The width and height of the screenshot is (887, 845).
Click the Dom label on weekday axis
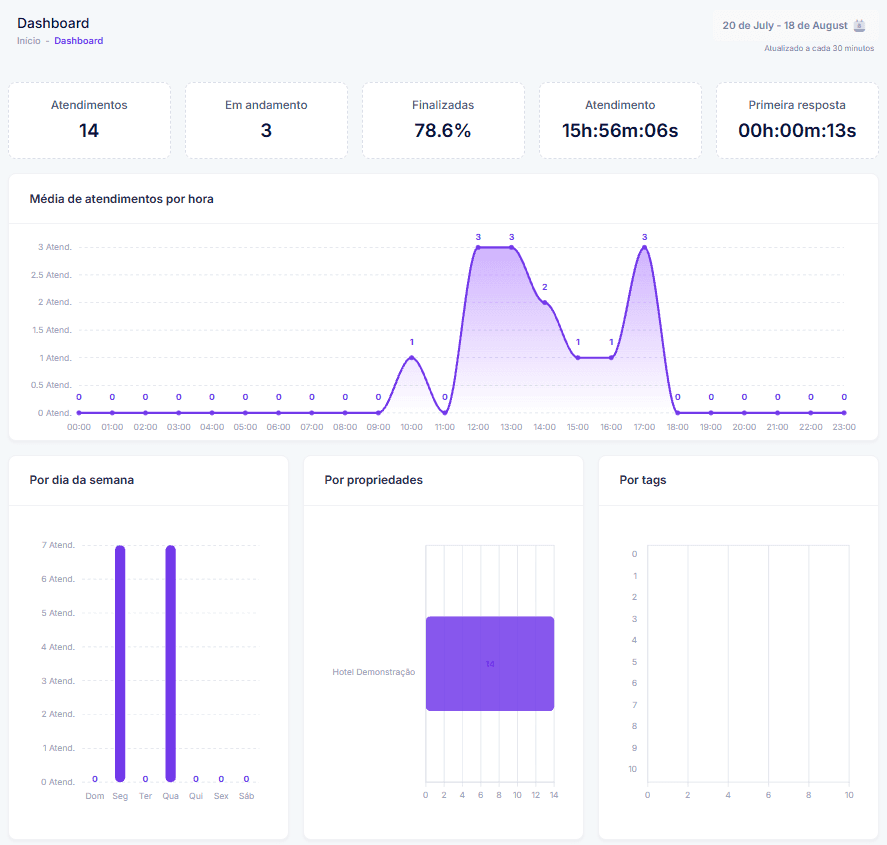pos(95,796)
